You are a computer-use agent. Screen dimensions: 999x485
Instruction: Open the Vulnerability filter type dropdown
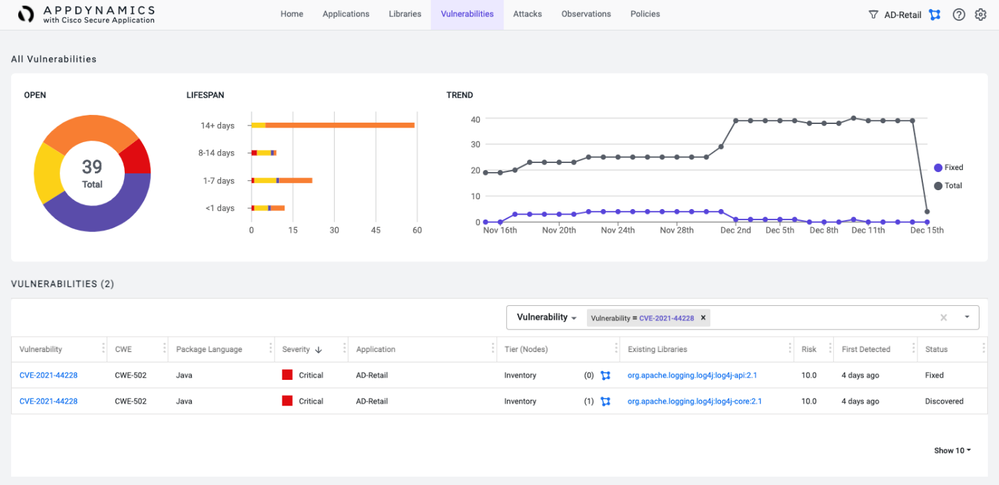pyautogui.click(x=546, y=317)
